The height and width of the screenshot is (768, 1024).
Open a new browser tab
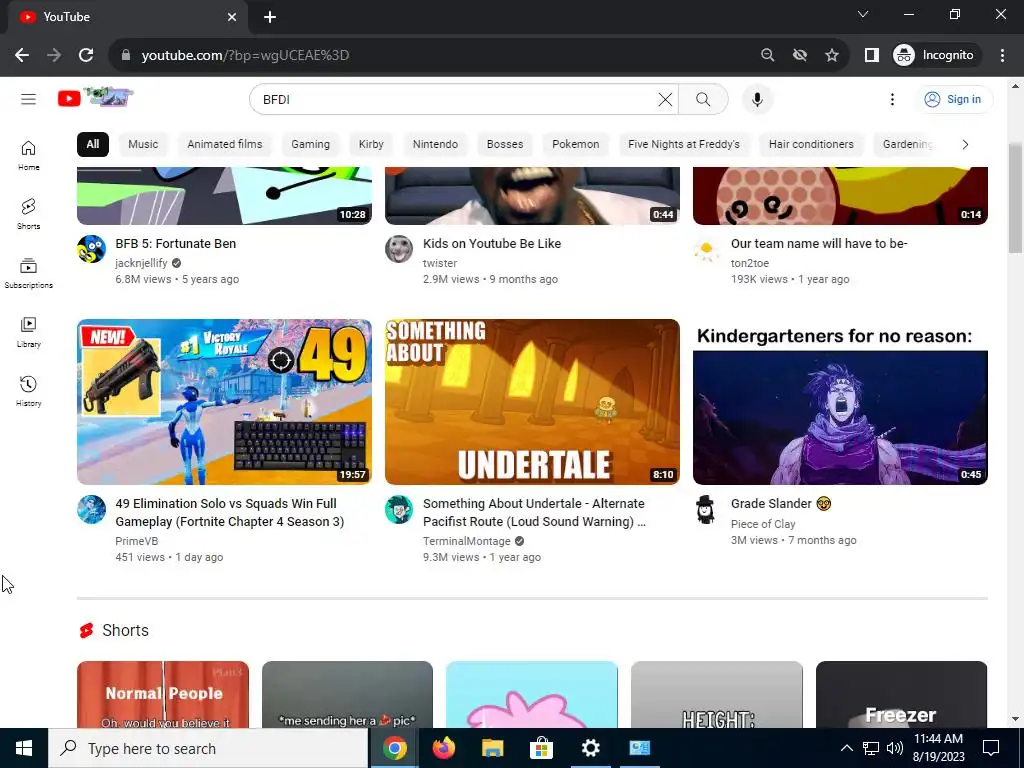point(270,17)
